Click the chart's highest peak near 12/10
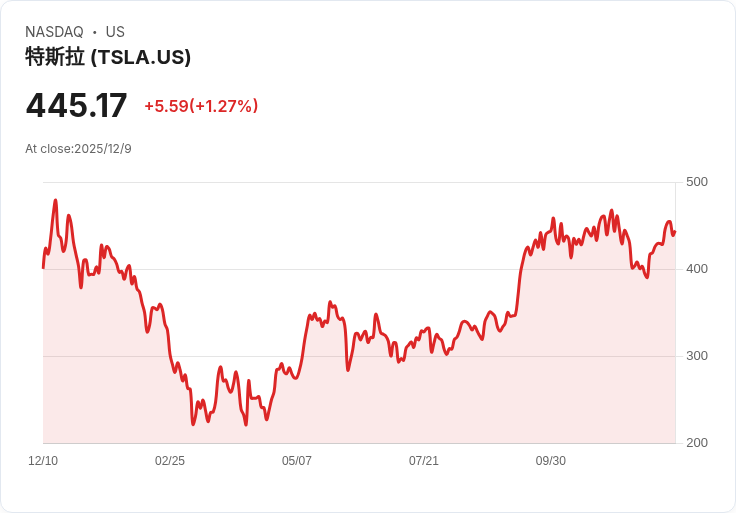Screen dimensions: 736x513 point(55,201)
